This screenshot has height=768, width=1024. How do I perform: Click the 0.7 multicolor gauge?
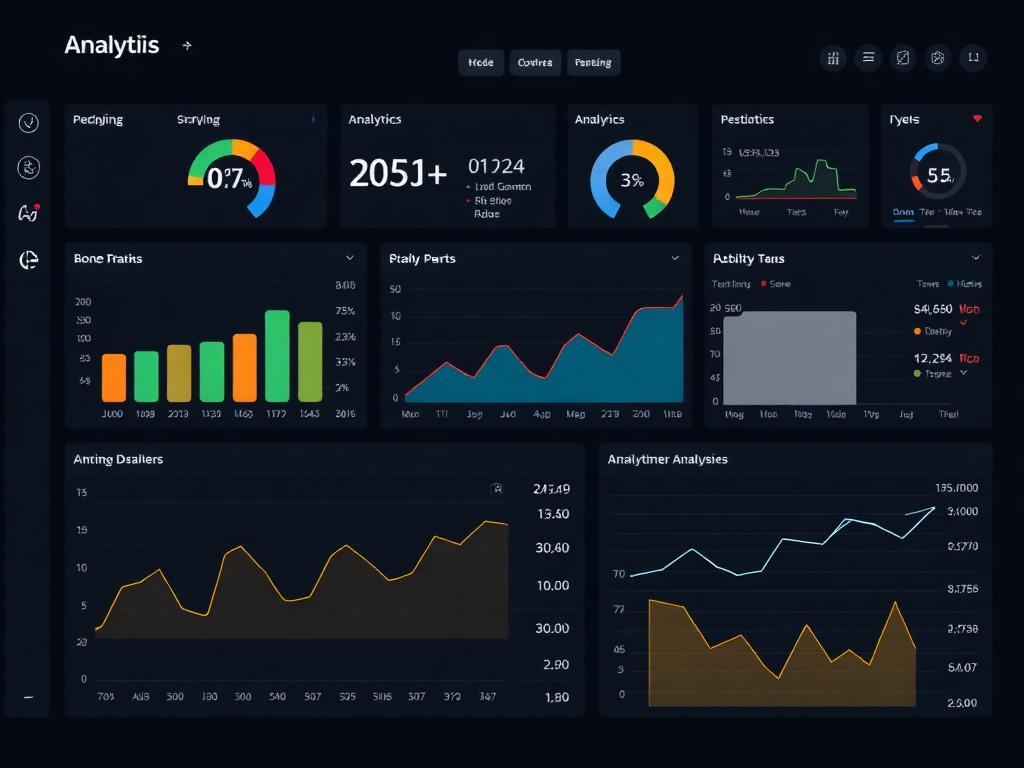(x=232, y=177)
